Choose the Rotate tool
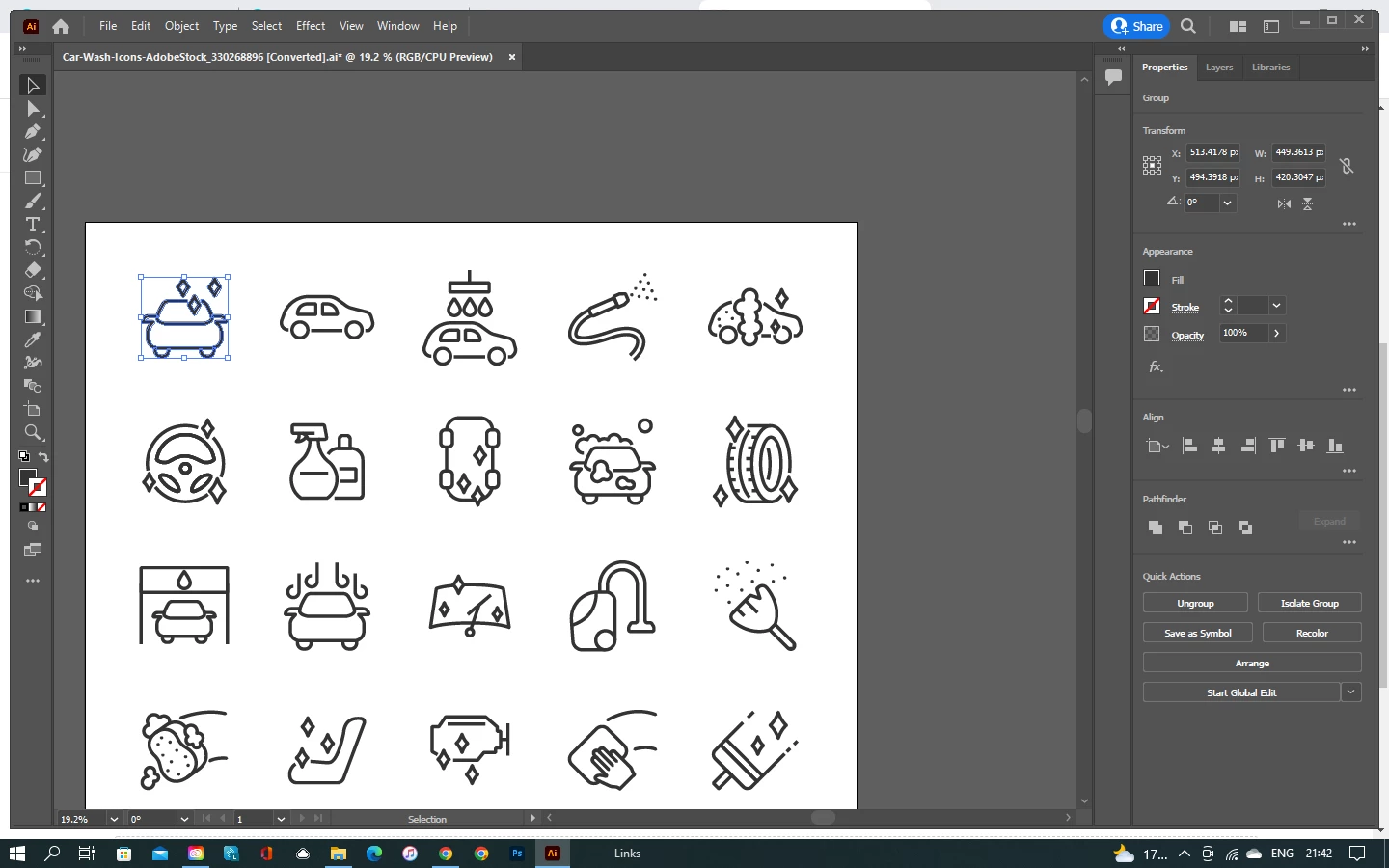Image resolution: width=1389 pixels, height=868 pixels. [x=33, y=248]
